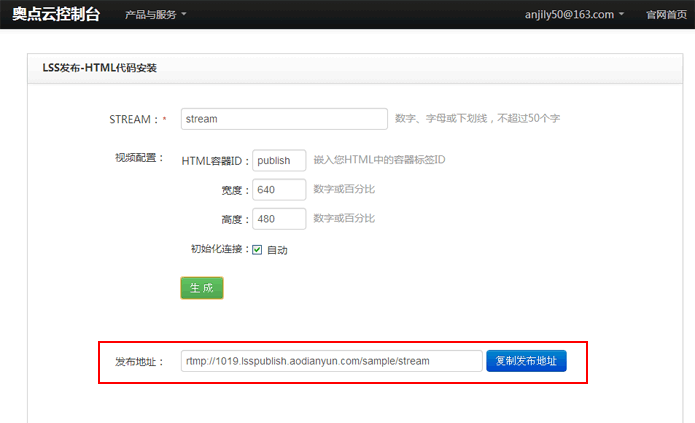
Task: Select the 宽度 field showing 640
Action: click(279, 190)
